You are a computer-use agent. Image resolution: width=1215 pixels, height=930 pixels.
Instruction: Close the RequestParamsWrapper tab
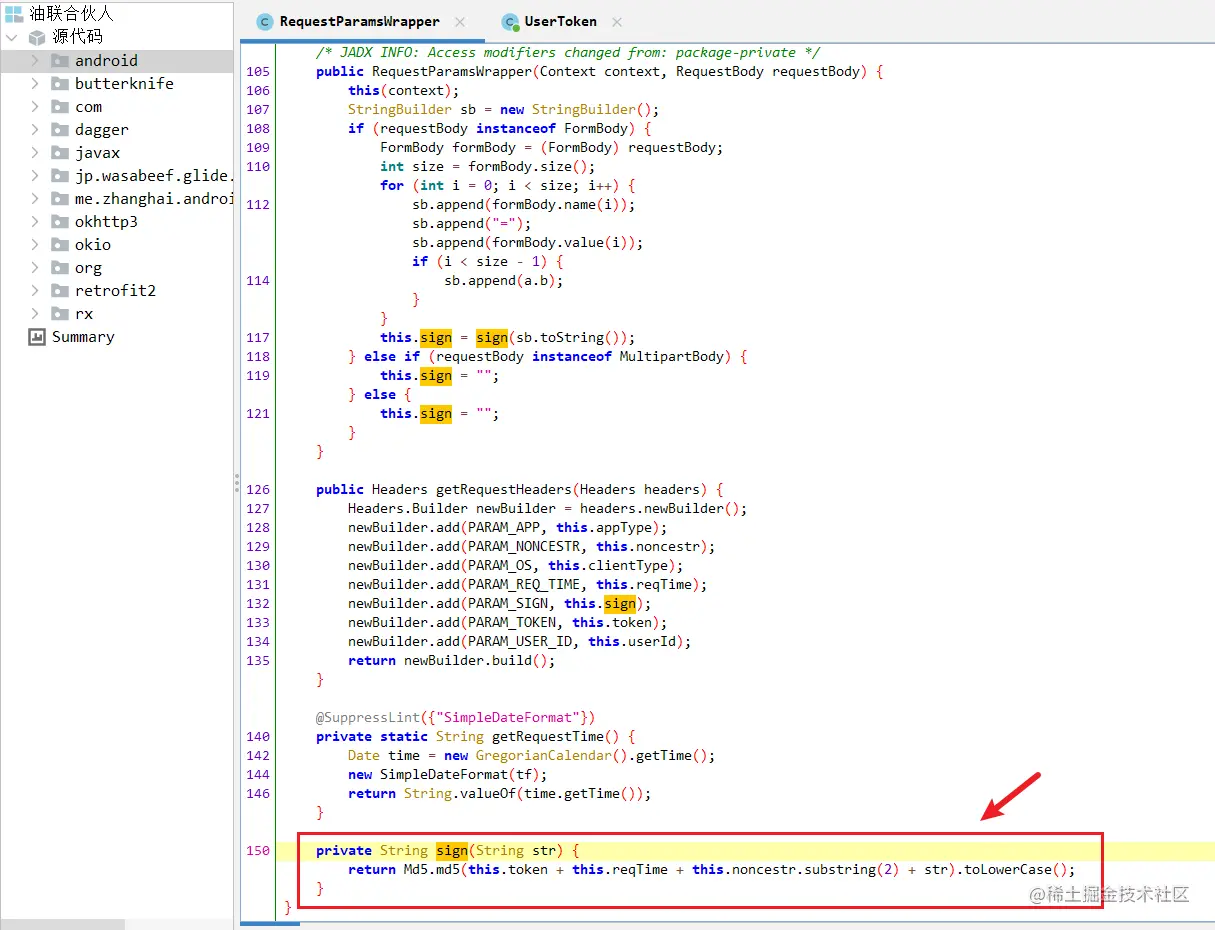(x=460, y=22)
